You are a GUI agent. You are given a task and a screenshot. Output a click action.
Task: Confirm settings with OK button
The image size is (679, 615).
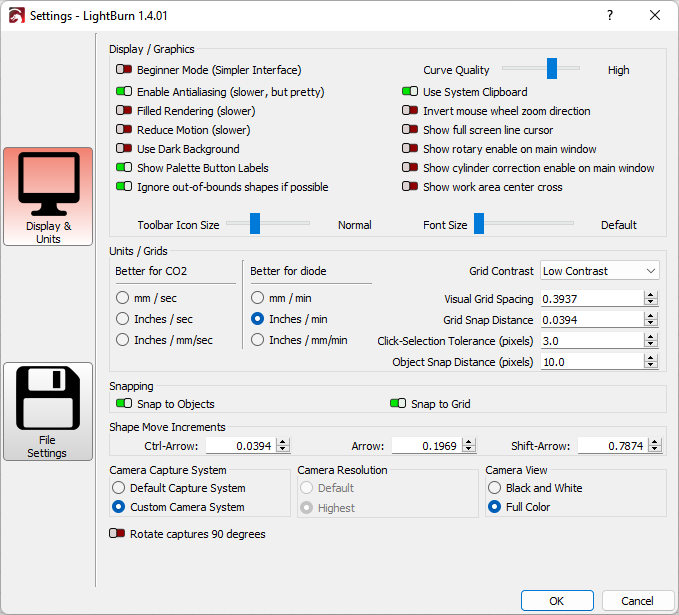coord(557,601)
